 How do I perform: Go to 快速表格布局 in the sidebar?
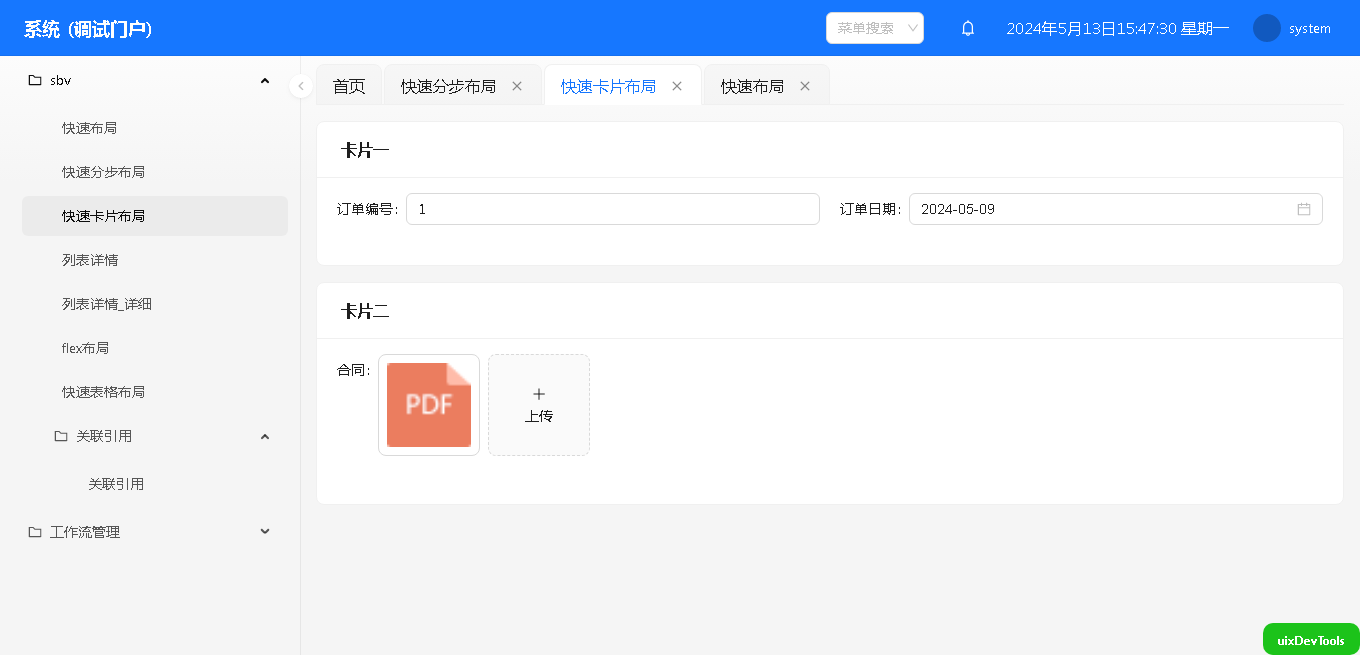[103, 392]
